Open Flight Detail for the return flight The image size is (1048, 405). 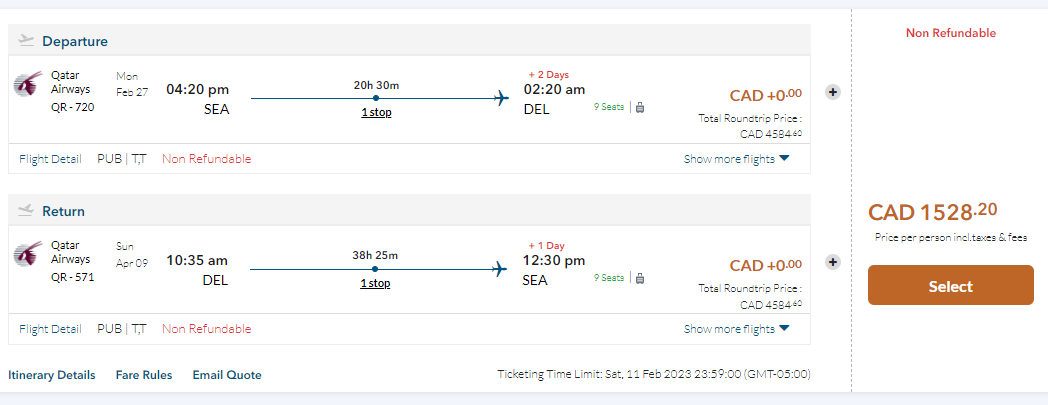(50, 329)
